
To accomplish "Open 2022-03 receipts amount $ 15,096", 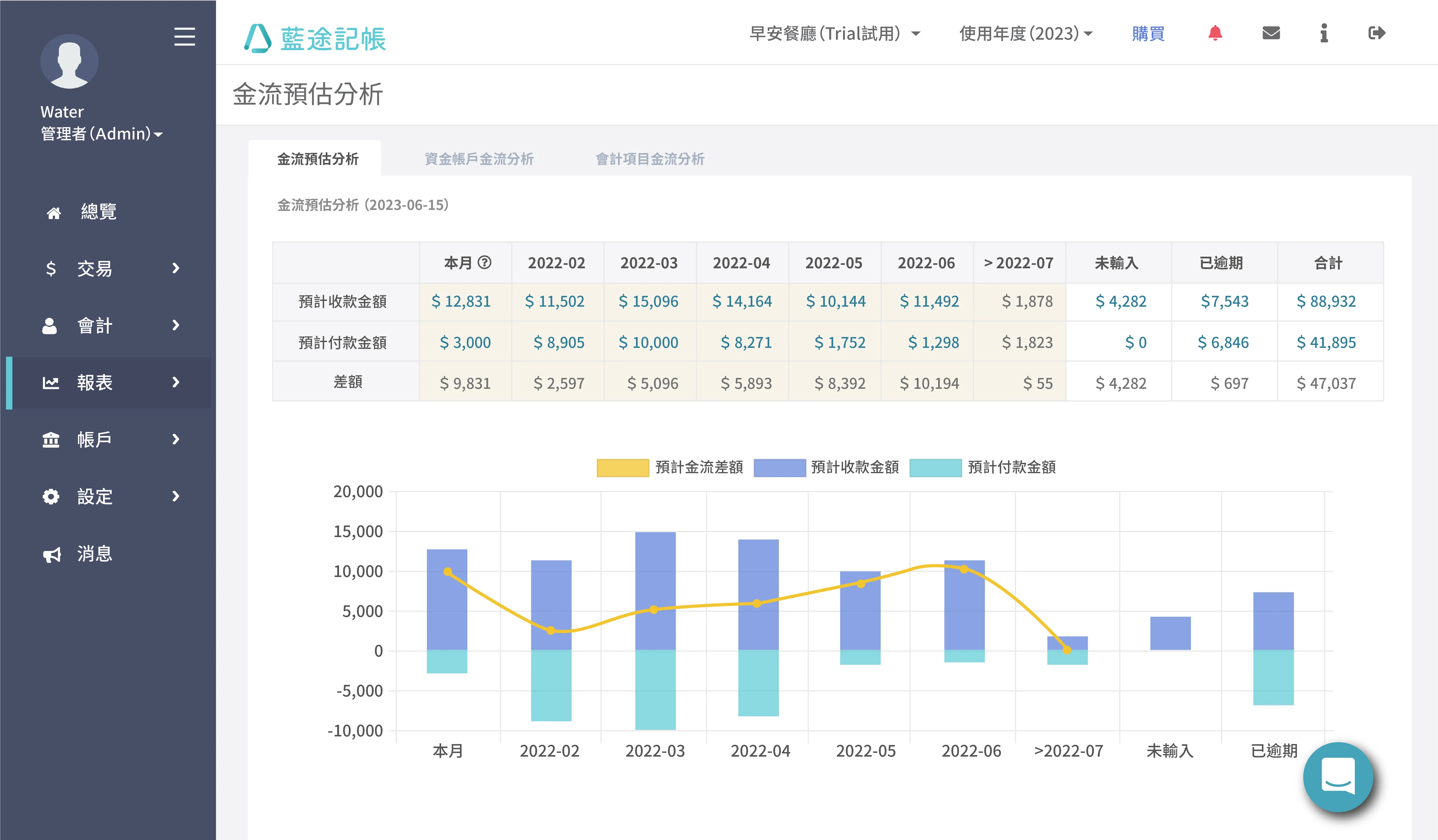I will point(649,301).
